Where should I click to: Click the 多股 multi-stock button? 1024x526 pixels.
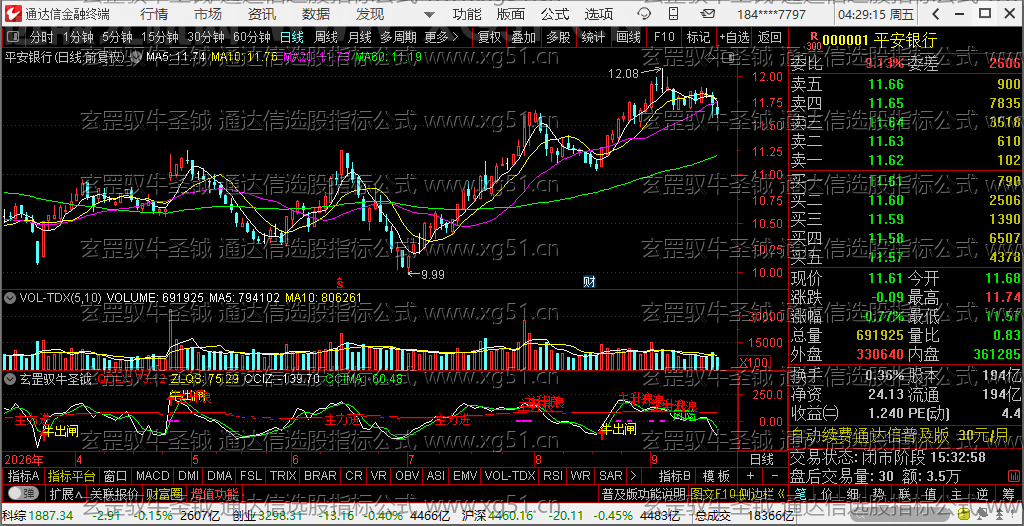pos(558,37)
